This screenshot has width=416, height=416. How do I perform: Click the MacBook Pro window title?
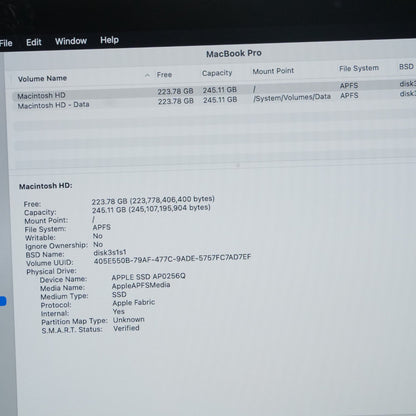(234, 54)
